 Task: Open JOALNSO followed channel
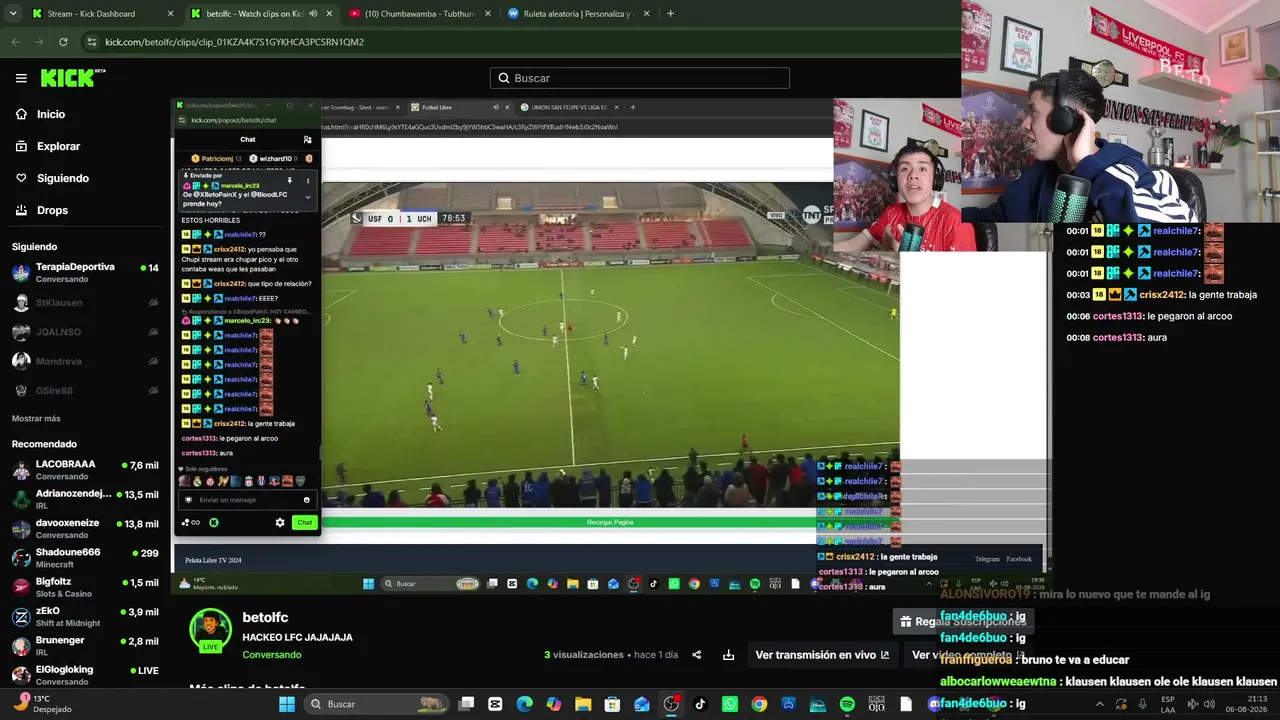point(85,331)
